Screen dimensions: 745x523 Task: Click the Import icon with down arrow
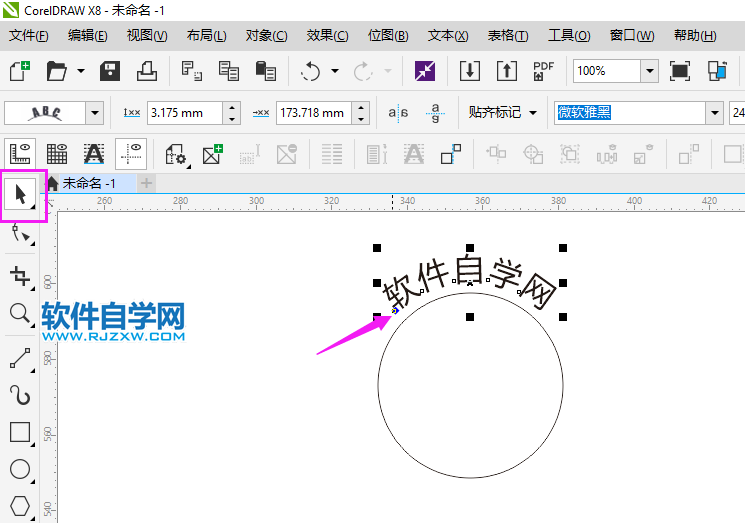[469, 71]
